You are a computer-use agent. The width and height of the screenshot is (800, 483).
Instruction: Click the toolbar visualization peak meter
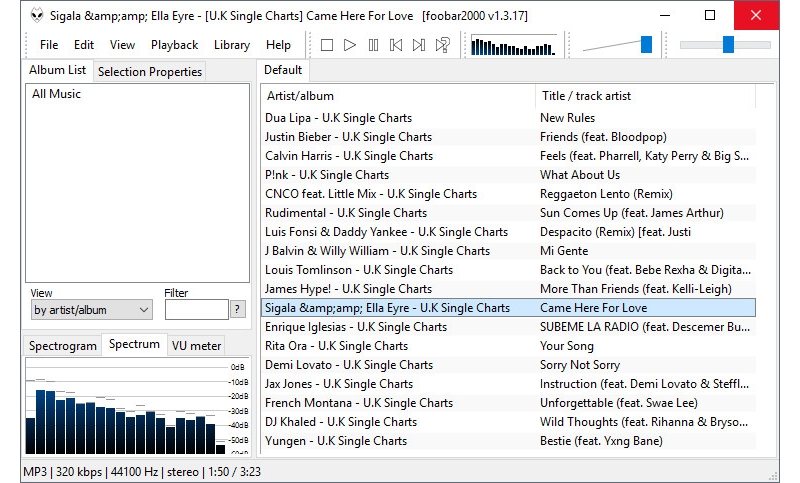[513, 45]
